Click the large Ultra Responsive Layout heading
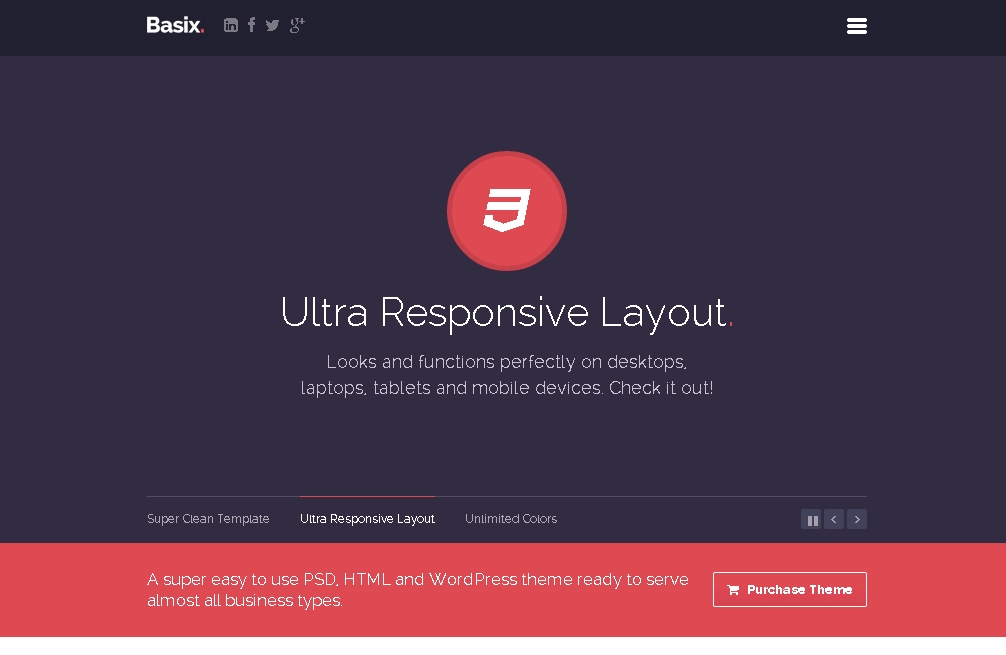The image size is (1006, 655). point(503,312)
